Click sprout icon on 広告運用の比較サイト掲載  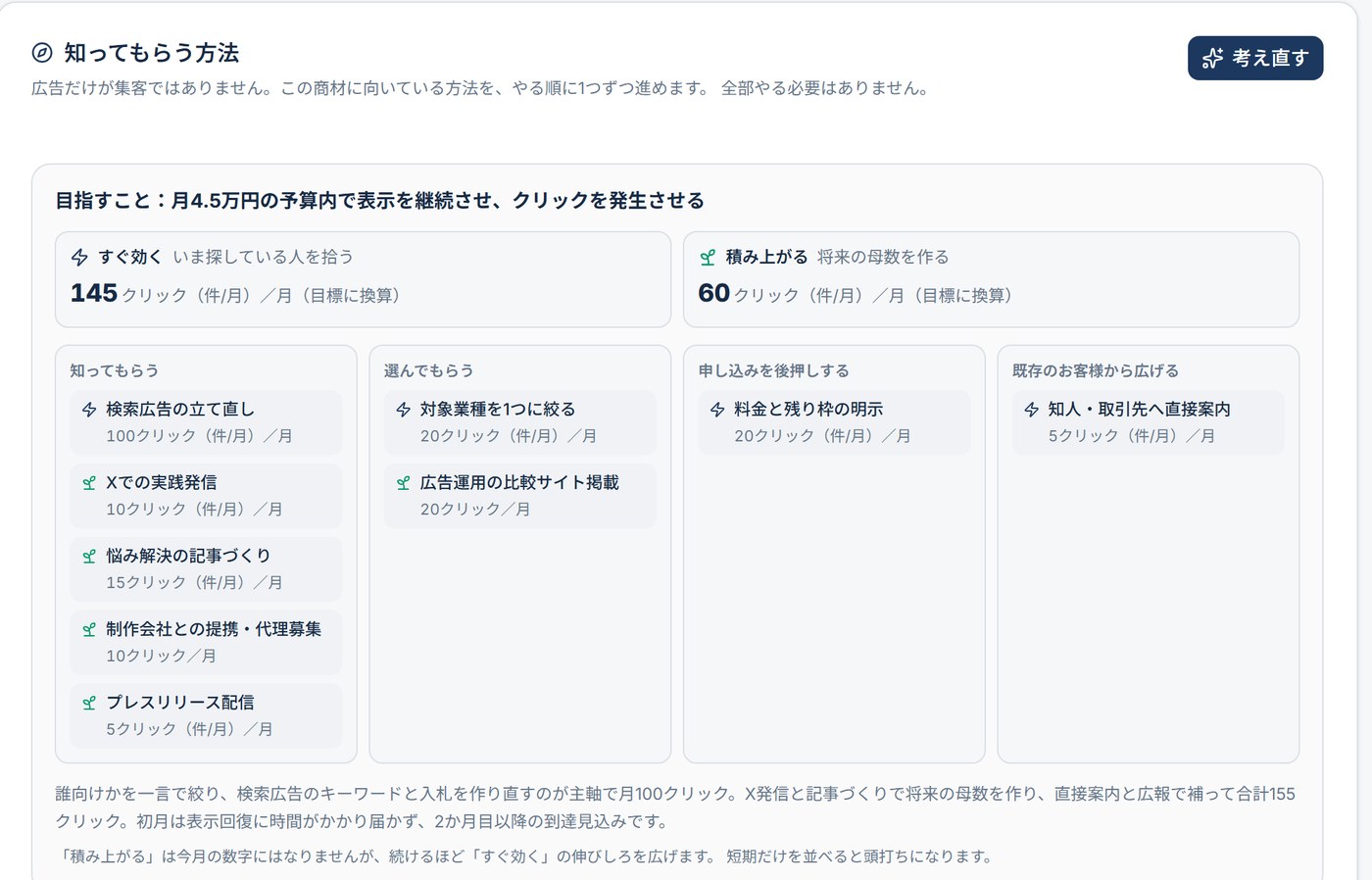pos(403,483)
